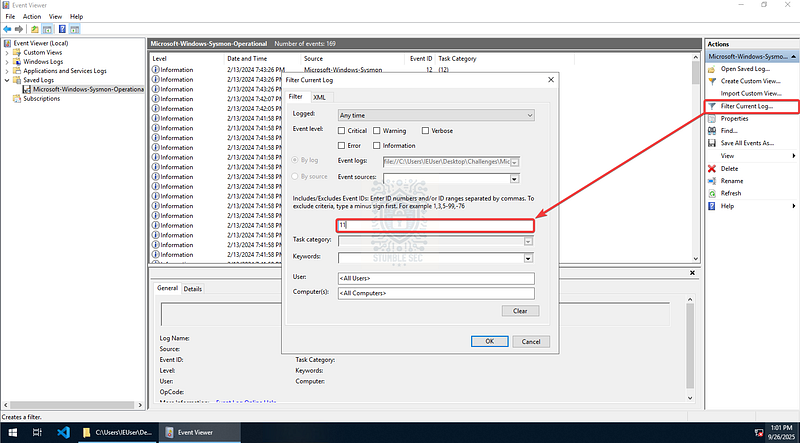
Task: Close the event preview pane with X
Action: 692,273
